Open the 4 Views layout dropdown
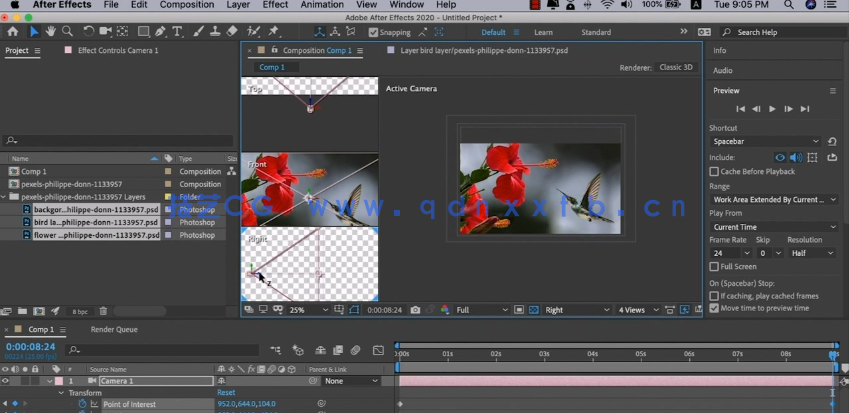849x413 pixels. (x=638, y=310)
